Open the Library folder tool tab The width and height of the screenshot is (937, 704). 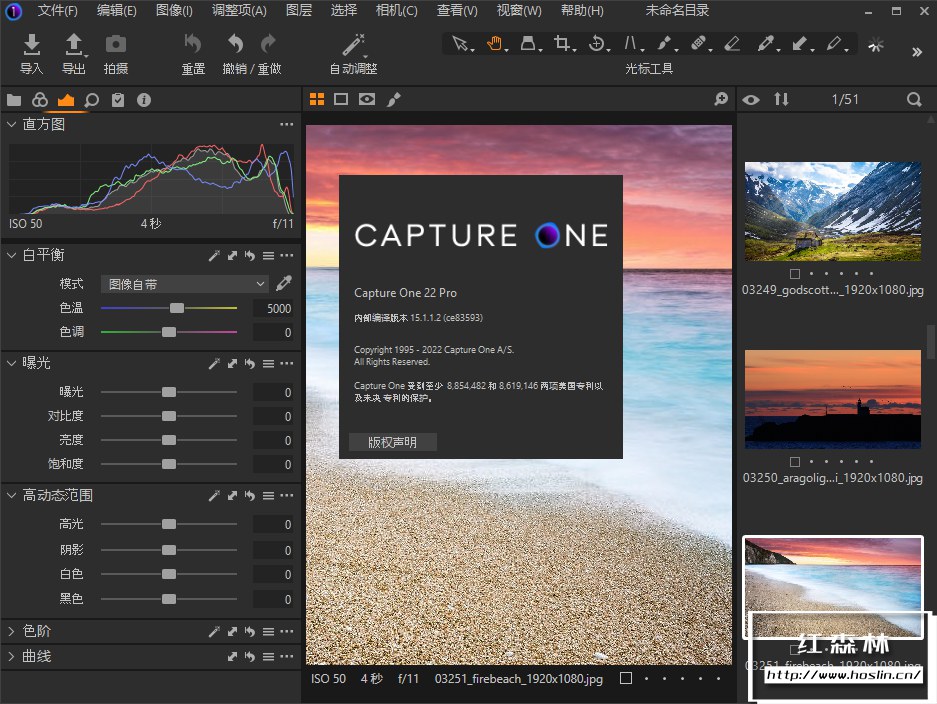[14, 100]
